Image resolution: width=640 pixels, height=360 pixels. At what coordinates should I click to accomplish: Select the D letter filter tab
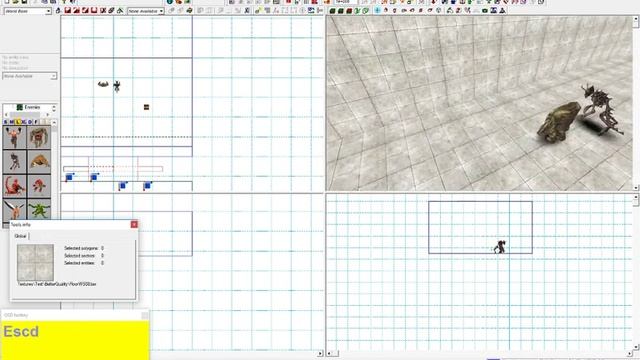30,122
